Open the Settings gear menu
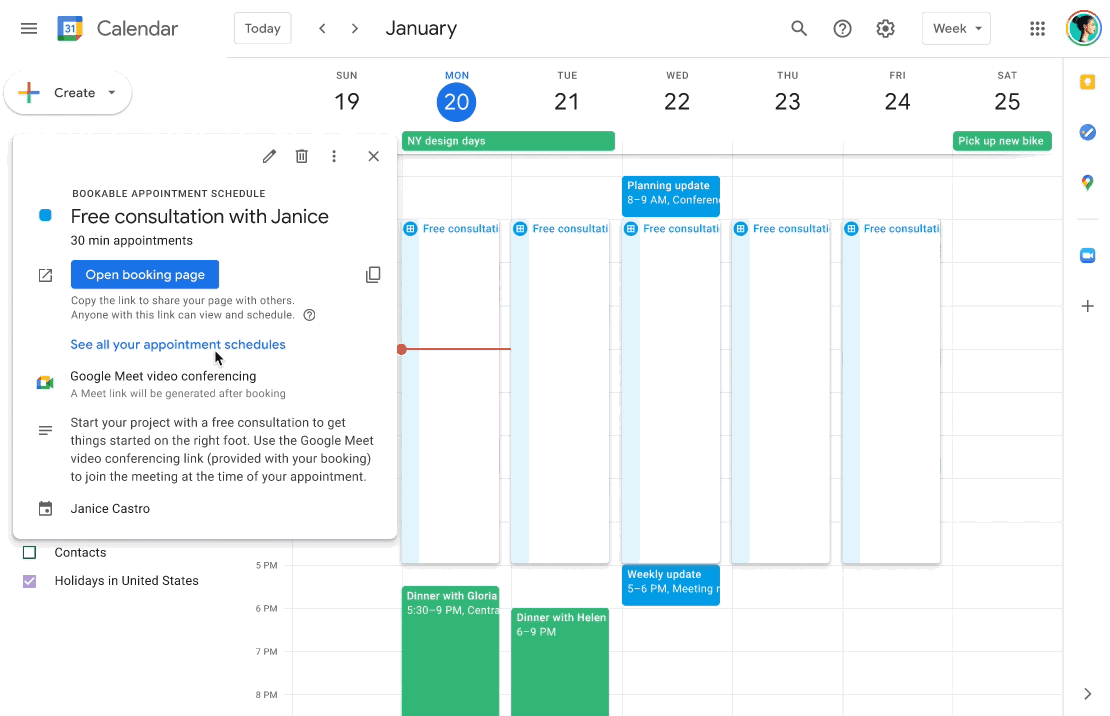The image size is (1110, 716). click(885, 29)
